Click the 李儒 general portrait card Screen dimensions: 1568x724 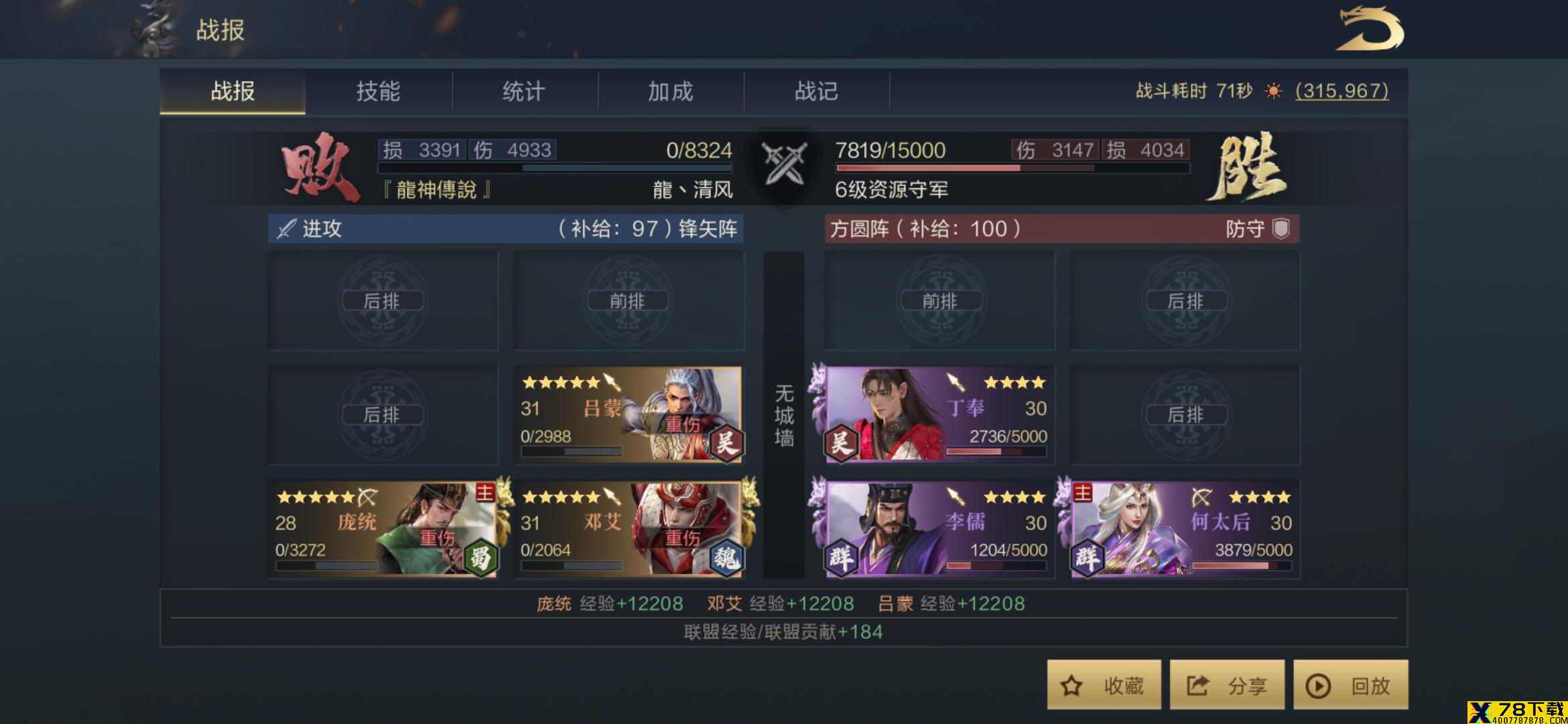pos(939,528)
